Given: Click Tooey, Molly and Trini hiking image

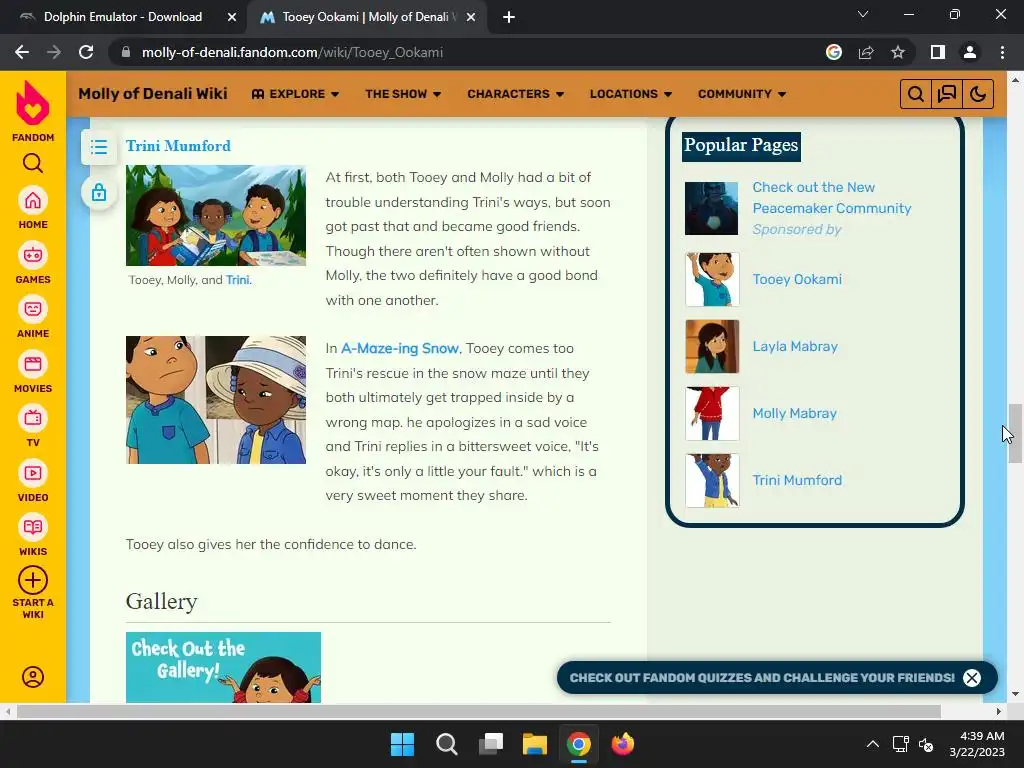Looking at the screenshot, I should point(216,215).
